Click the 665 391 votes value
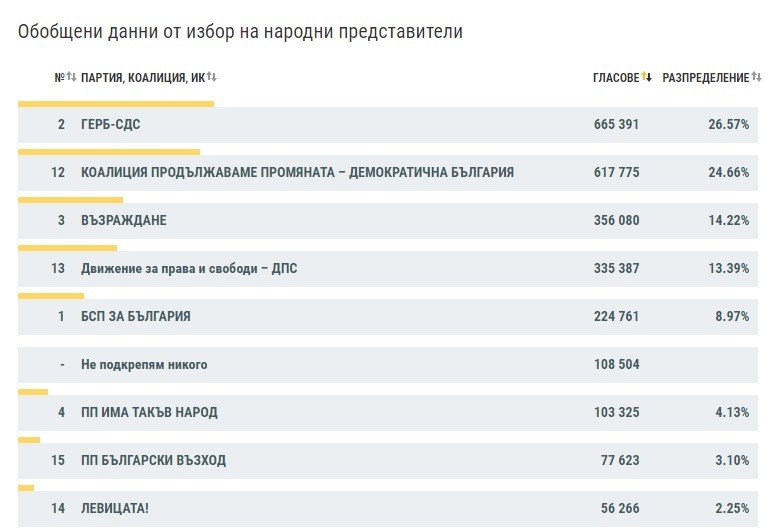Screen dimensions: 771x530 pos(615,124)
